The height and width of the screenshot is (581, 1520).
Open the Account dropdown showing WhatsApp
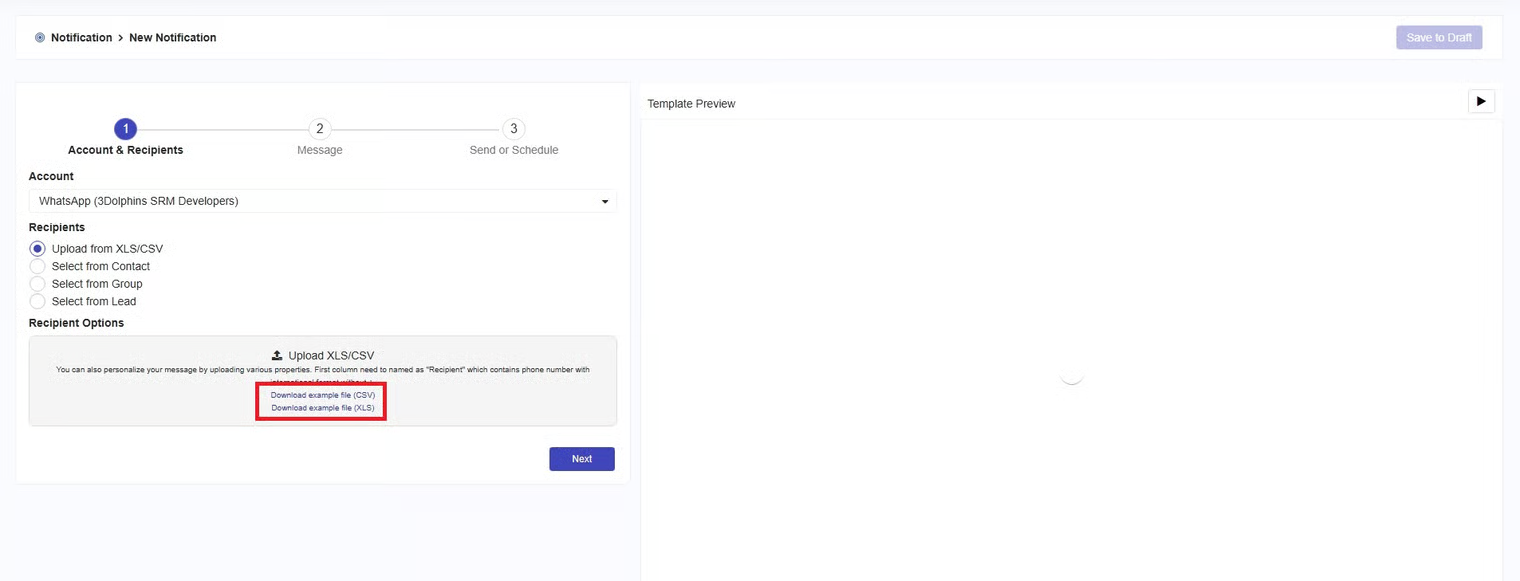(x=320, y=201)
